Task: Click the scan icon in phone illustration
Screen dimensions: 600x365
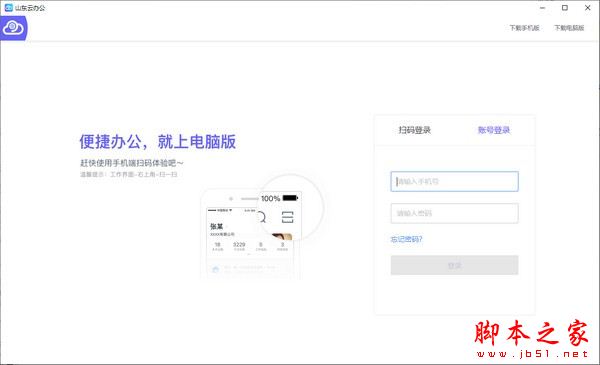Action: [x=287, y=217]
